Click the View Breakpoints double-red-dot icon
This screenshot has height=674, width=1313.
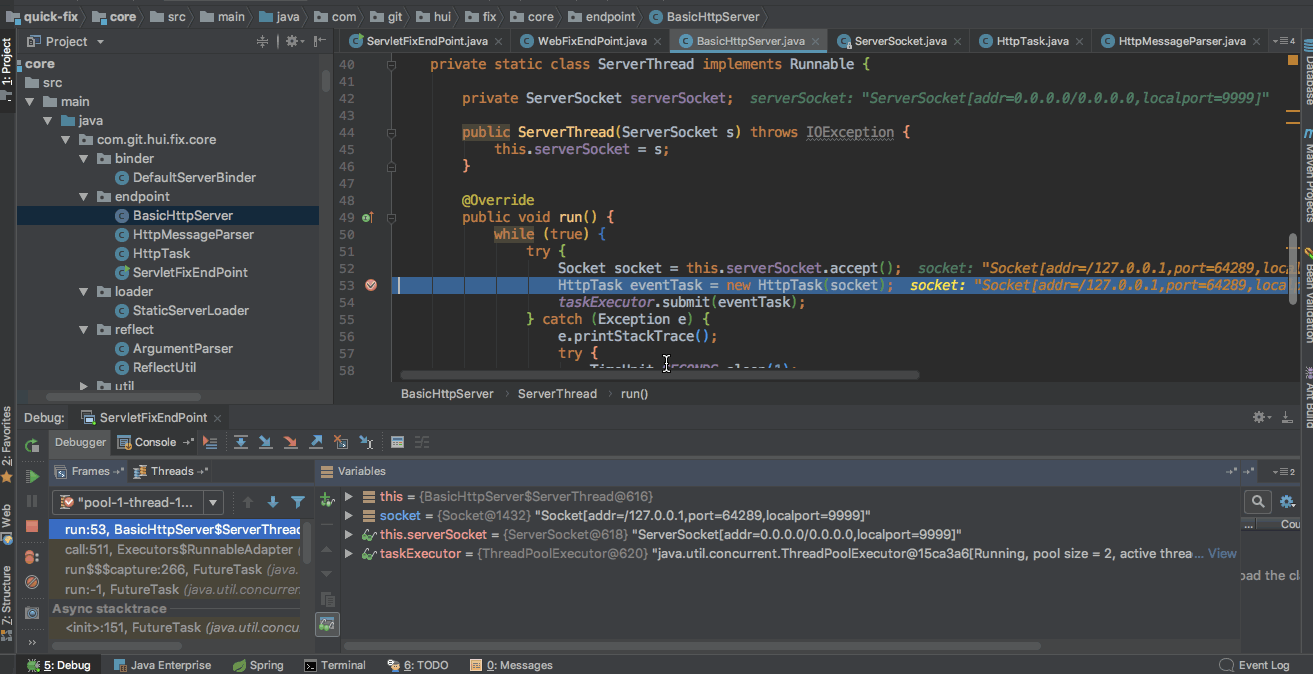click(x=32, y=556)
